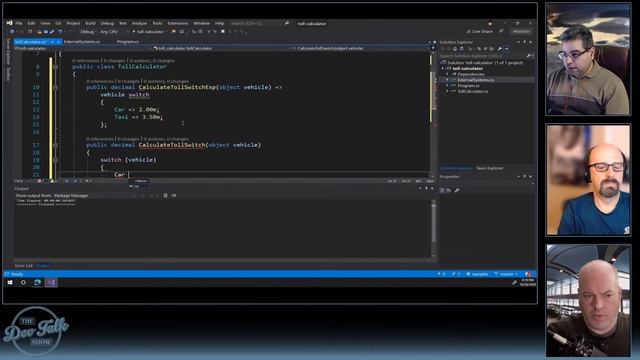Image resolution: width=640 pixels, height=360 pixels.
Task: Click the Live Share button
Action: tap(480, 31)
